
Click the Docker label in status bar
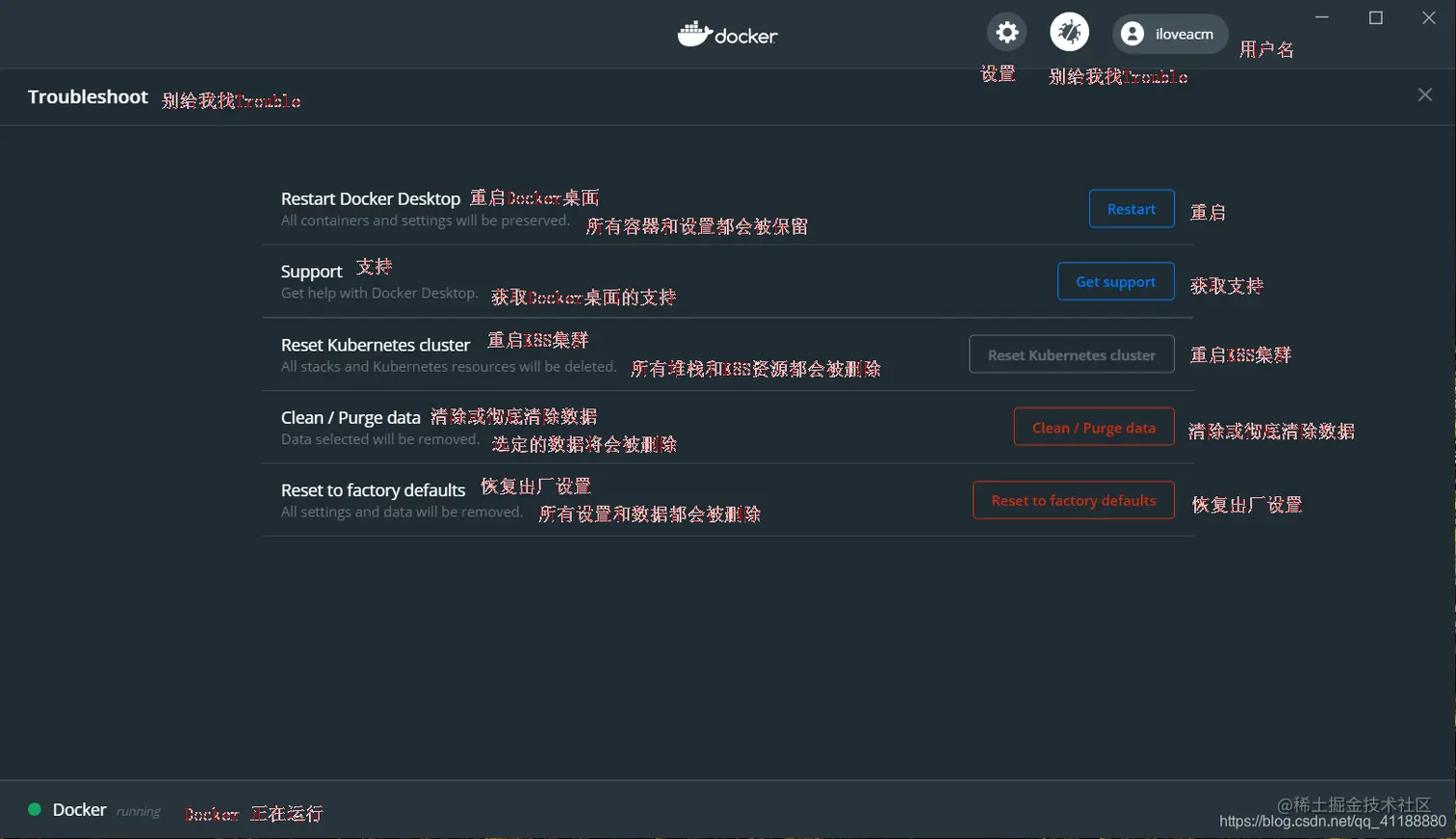(79, 810)
